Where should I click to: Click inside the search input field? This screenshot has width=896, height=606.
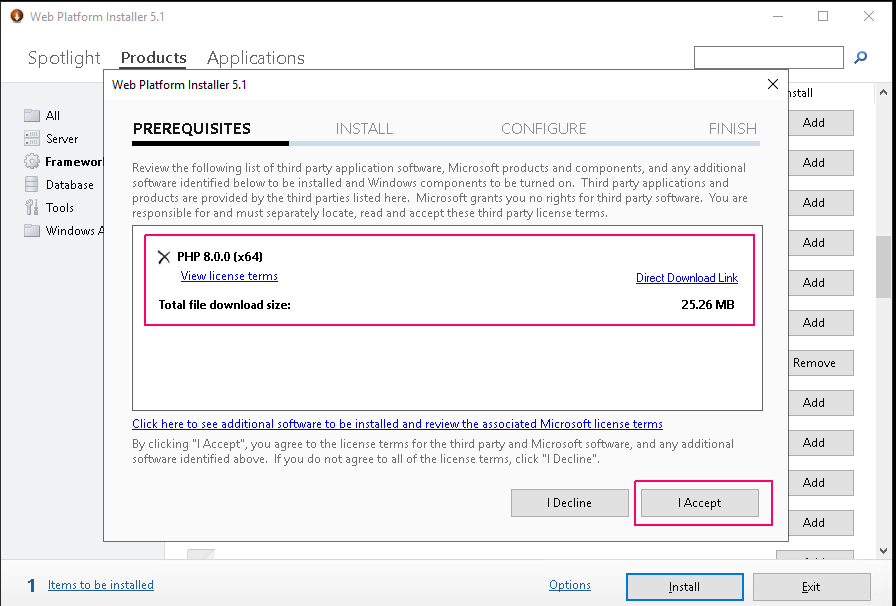(769, 57)
